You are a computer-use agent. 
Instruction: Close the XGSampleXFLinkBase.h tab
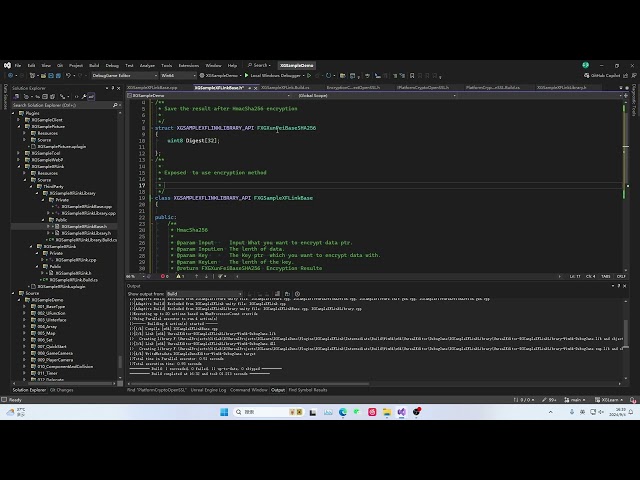(x=256, y=88)
